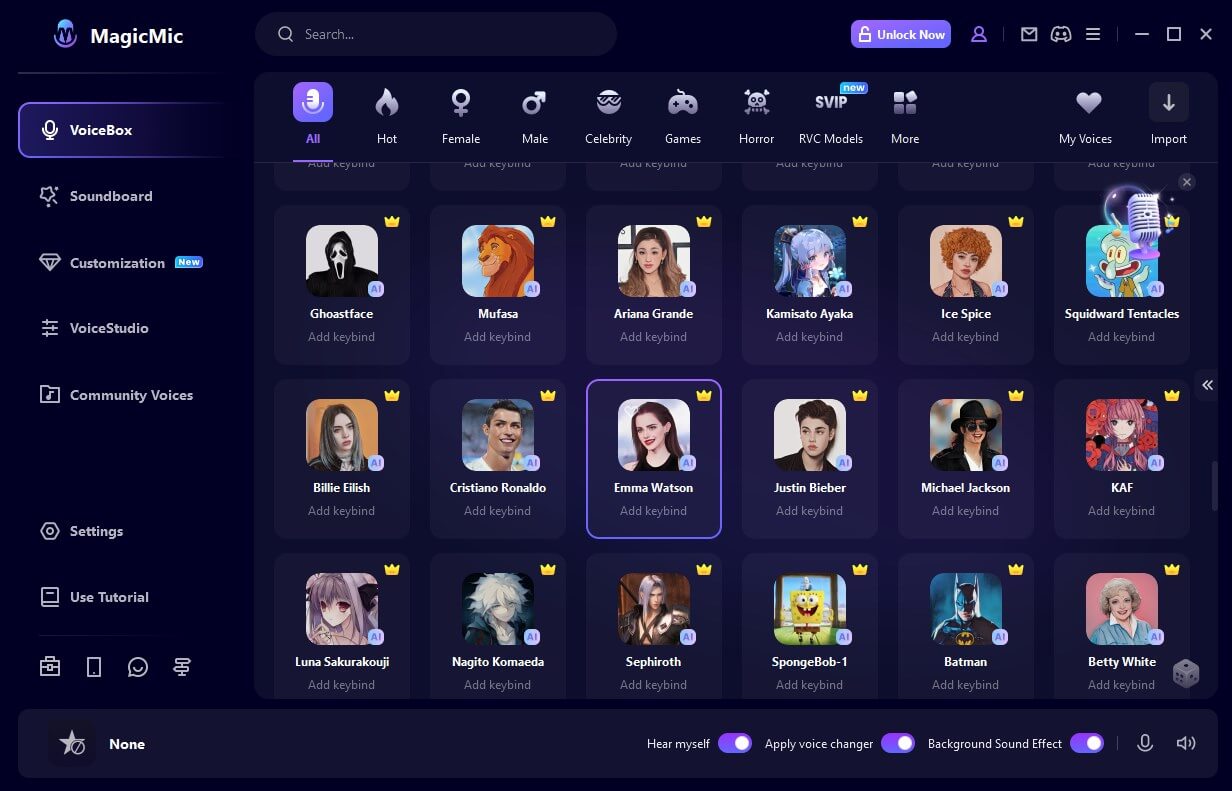Select the Emma Watson voice thumbnail
This screenshot has width=1232, height=791.
point(654,435)
